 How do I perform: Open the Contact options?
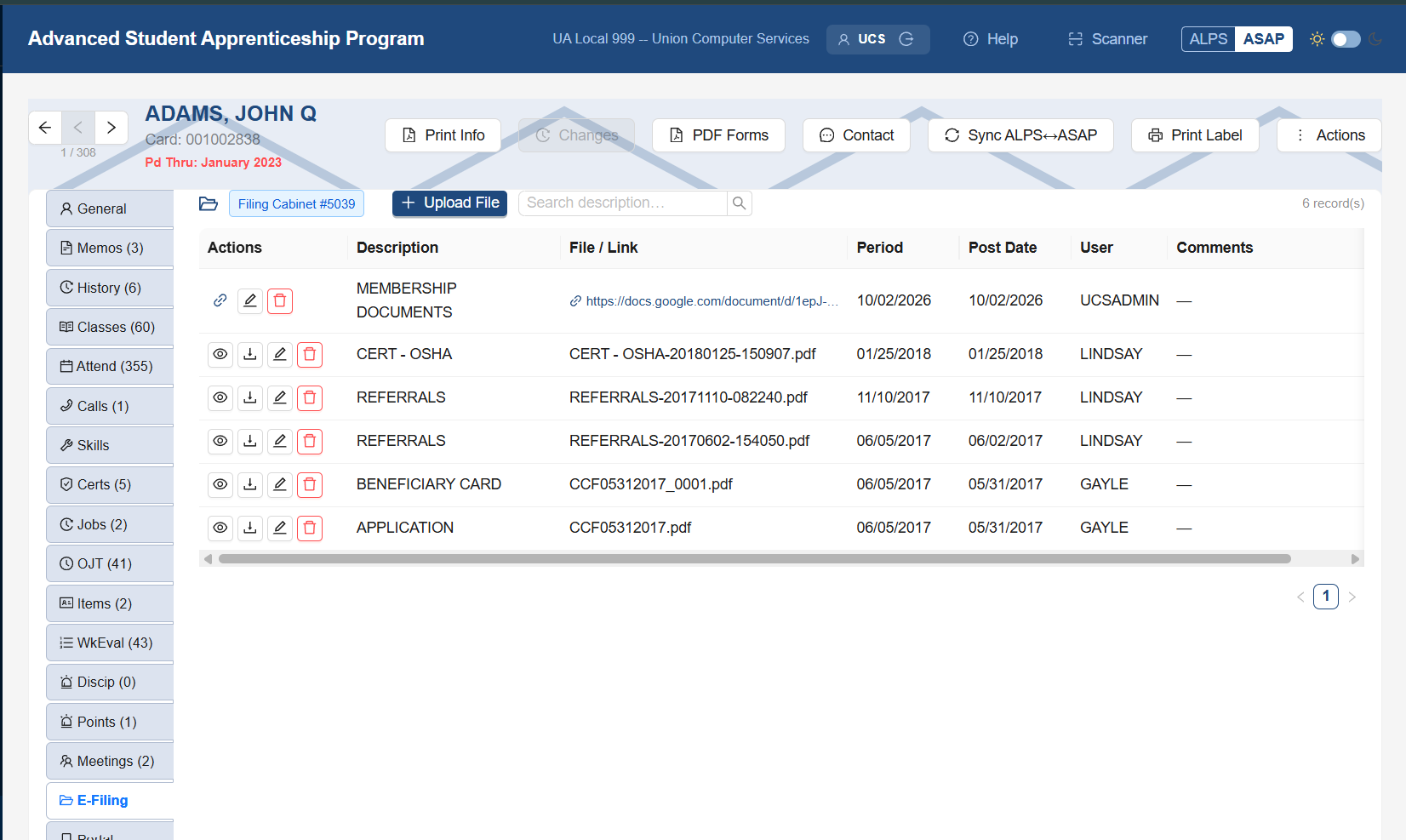(x=856, y=135)
